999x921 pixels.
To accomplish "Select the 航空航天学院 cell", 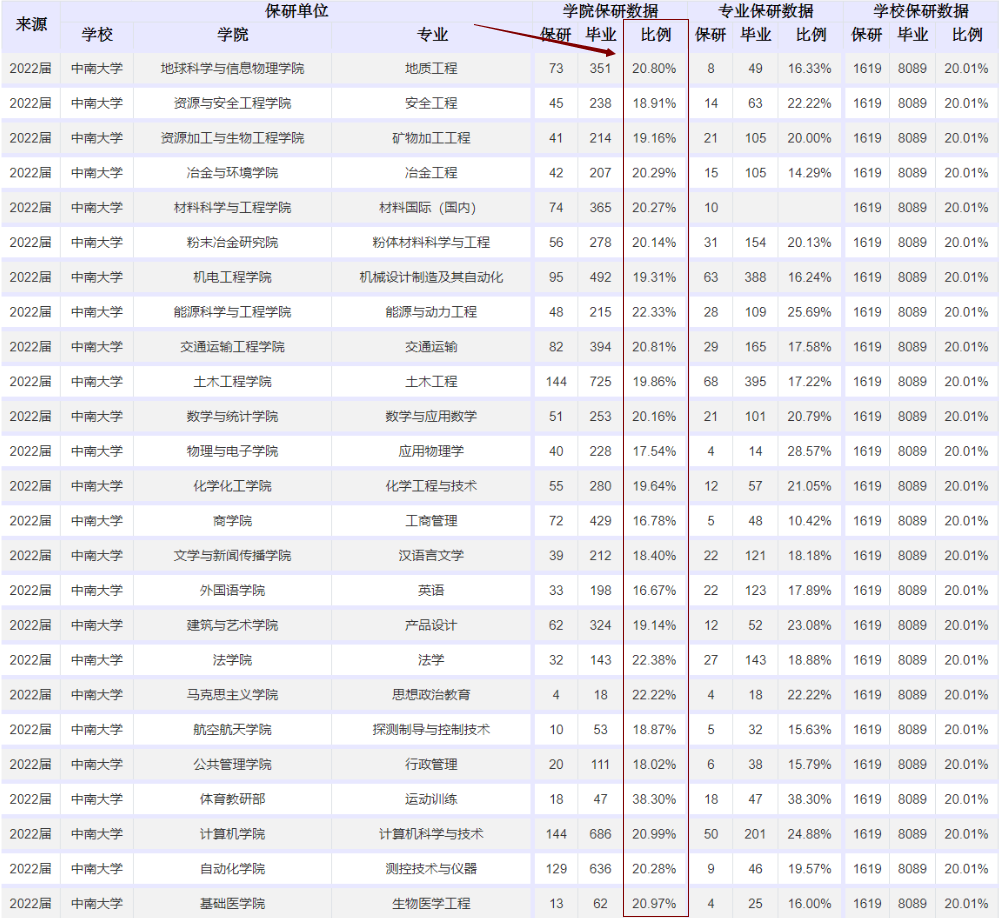I will tap(233, 730).
